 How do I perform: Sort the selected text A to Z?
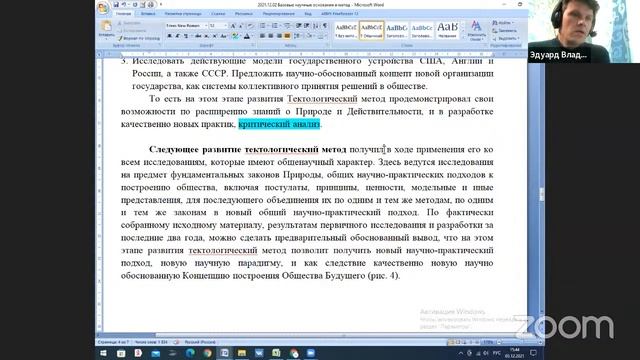click(316, 26)
